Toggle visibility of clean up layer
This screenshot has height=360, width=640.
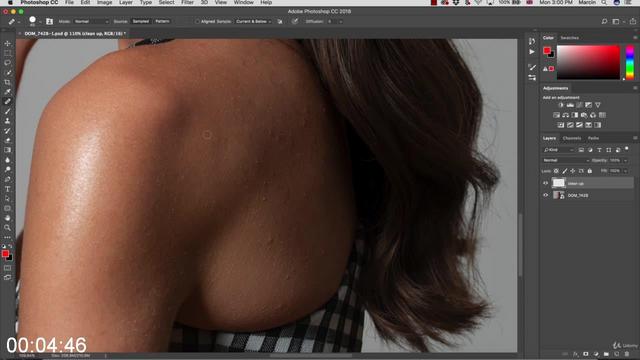click(545, 183)
